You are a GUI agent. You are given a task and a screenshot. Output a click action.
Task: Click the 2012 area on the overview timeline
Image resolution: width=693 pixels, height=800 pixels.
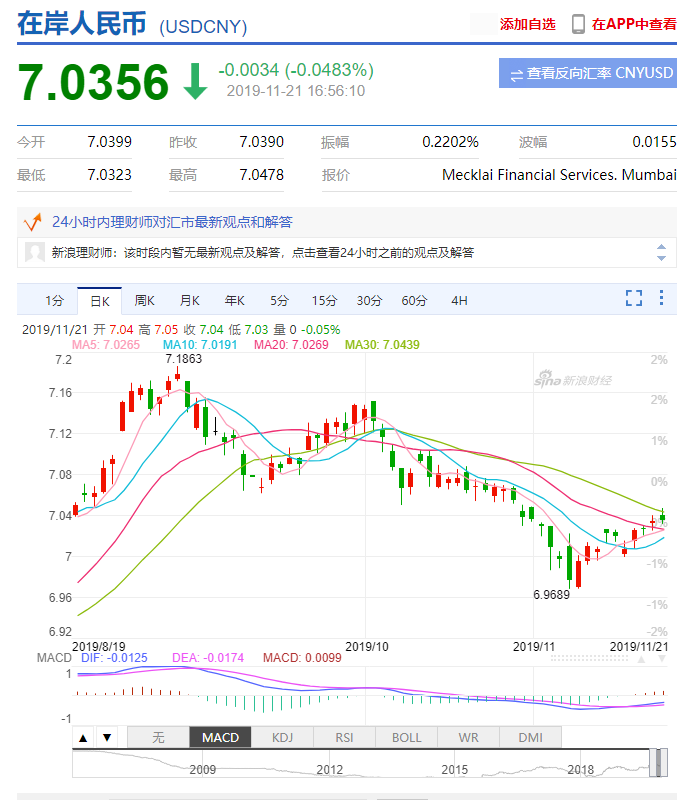point(329,768)
